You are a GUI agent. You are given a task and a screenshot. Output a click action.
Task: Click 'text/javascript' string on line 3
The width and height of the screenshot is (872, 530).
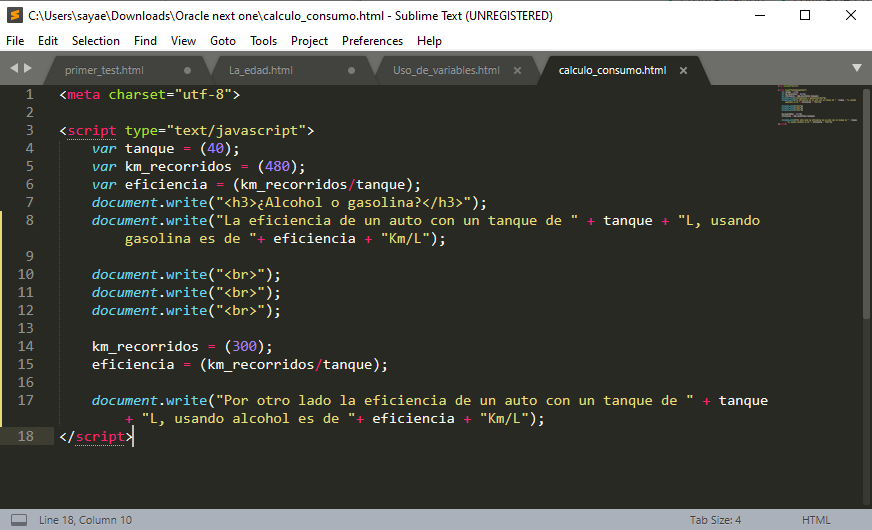pos(236,131)
